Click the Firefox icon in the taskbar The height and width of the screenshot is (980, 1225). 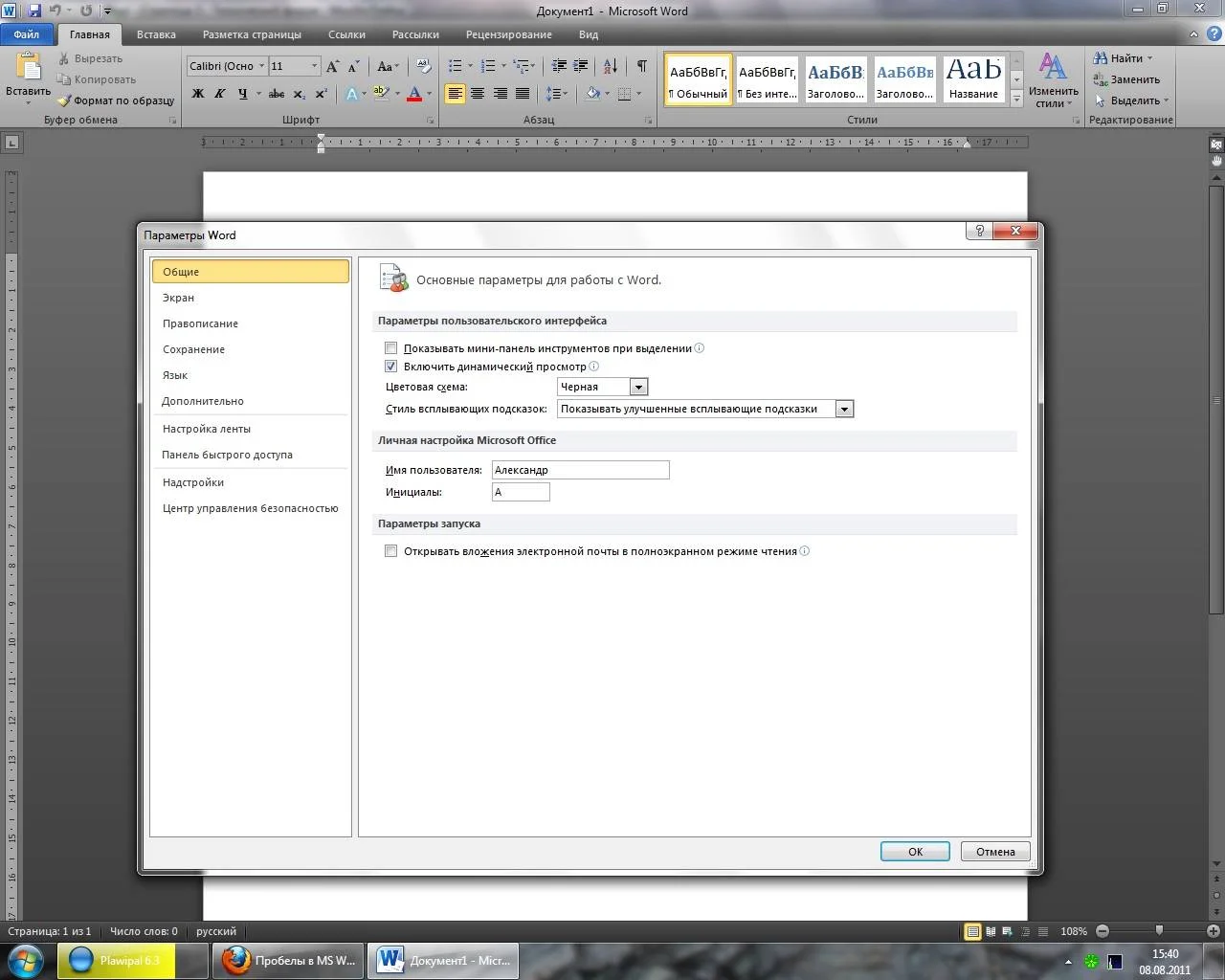tap(236, 960)
